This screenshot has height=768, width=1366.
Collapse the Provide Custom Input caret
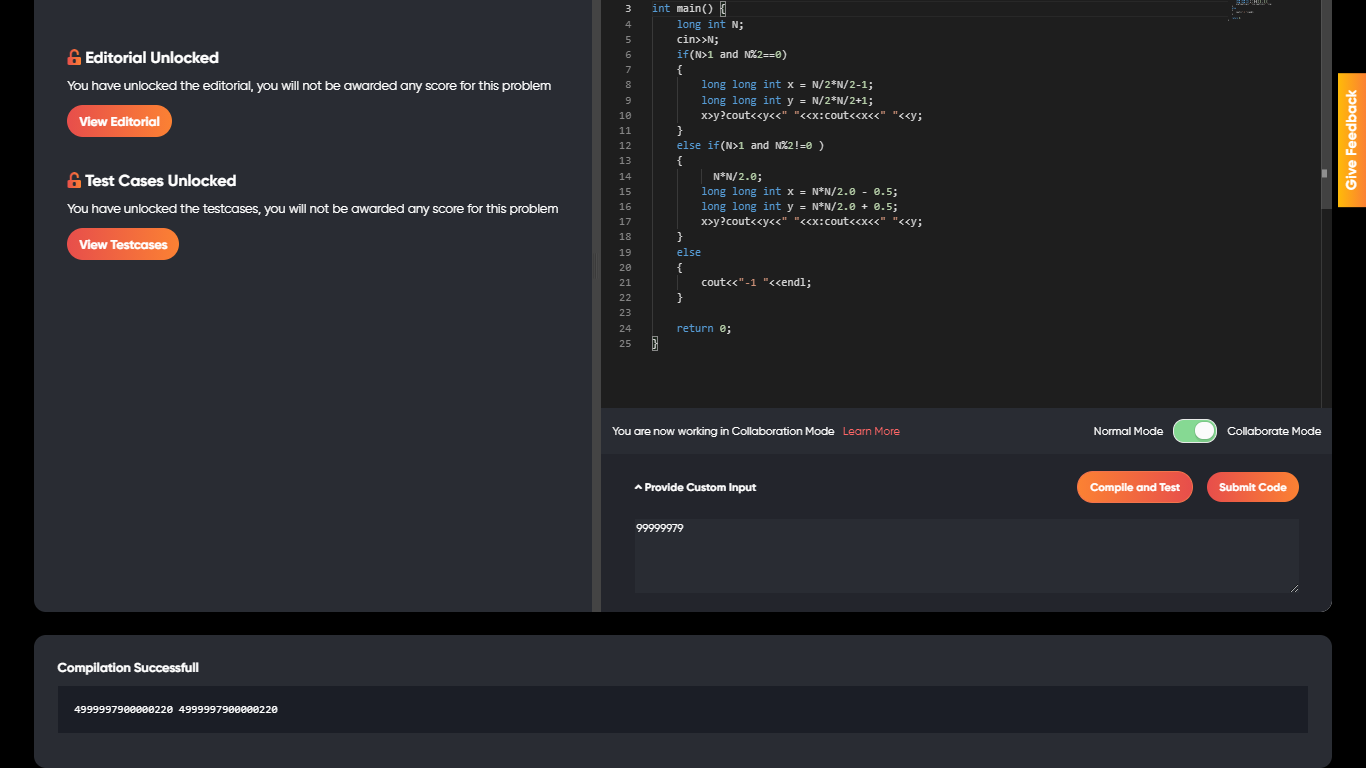click(x=638, y=488)
